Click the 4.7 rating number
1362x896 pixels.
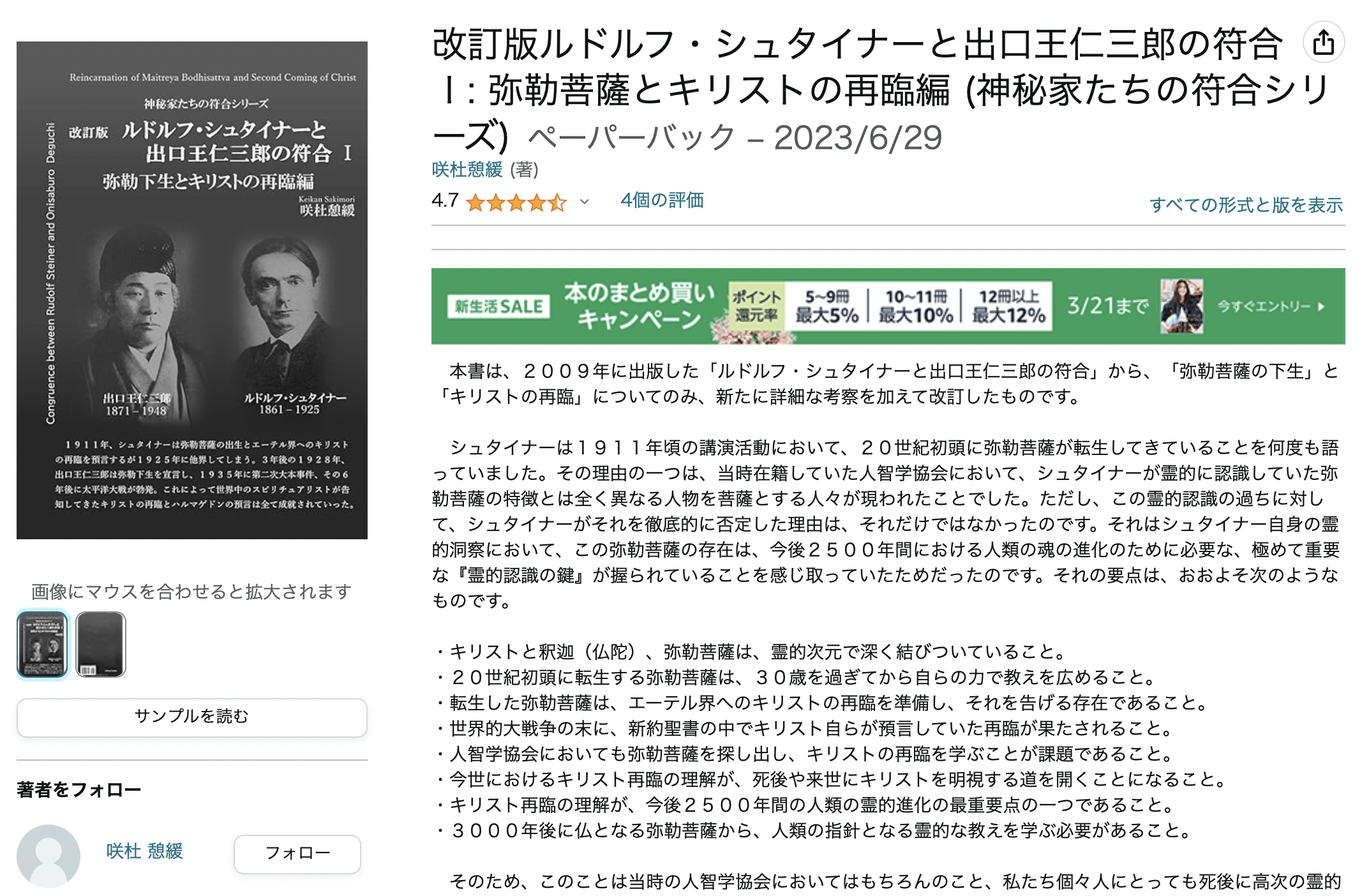point(445,200)
